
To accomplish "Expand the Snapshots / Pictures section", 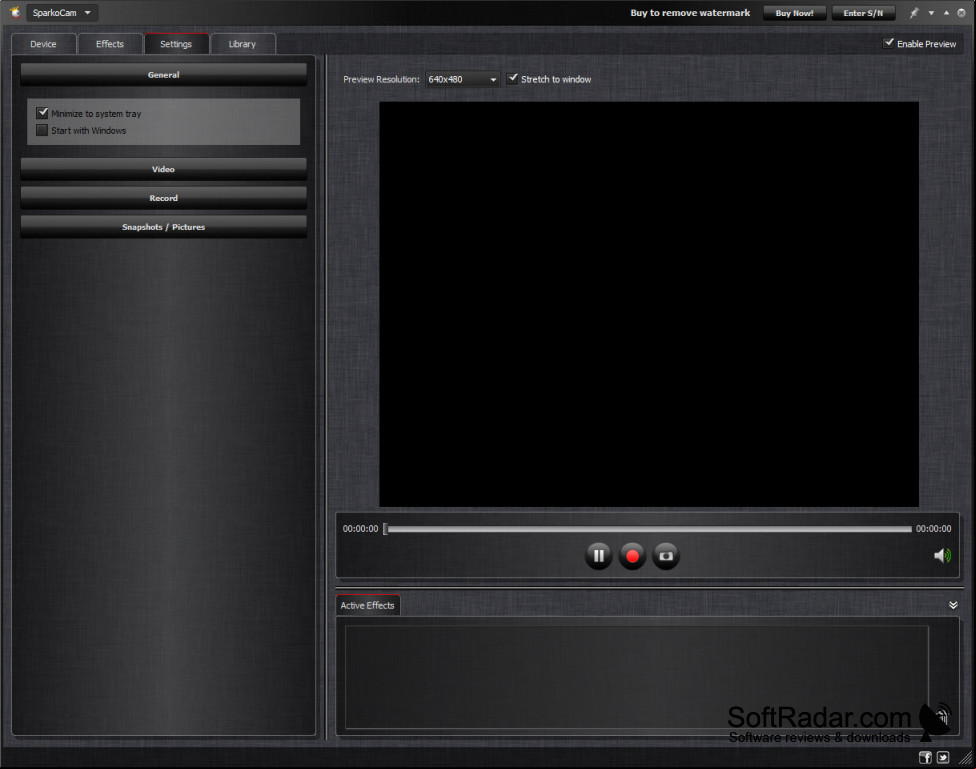I will click(x=164, y=227).
